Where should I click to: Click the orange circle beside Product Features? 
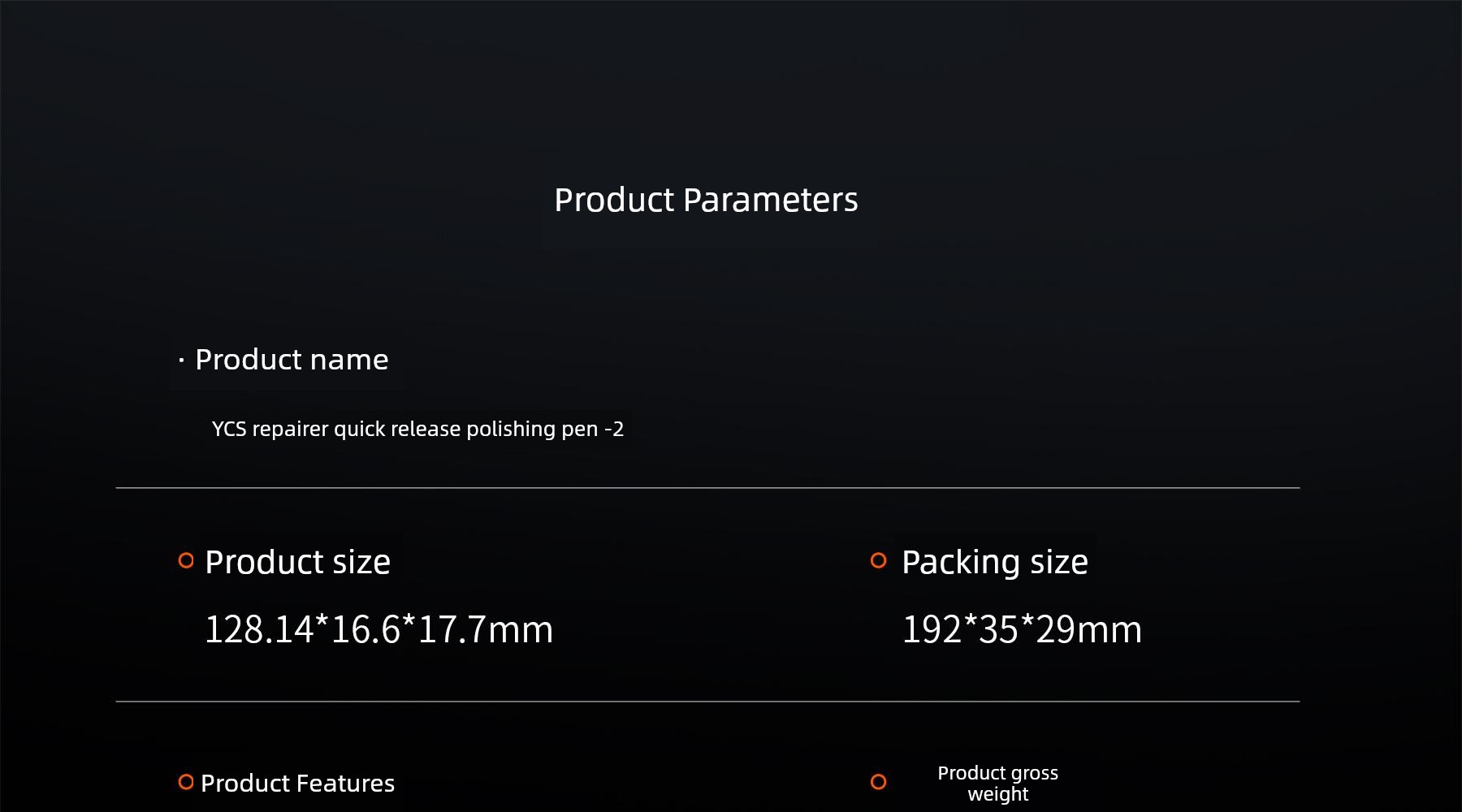tap(186, 782)
